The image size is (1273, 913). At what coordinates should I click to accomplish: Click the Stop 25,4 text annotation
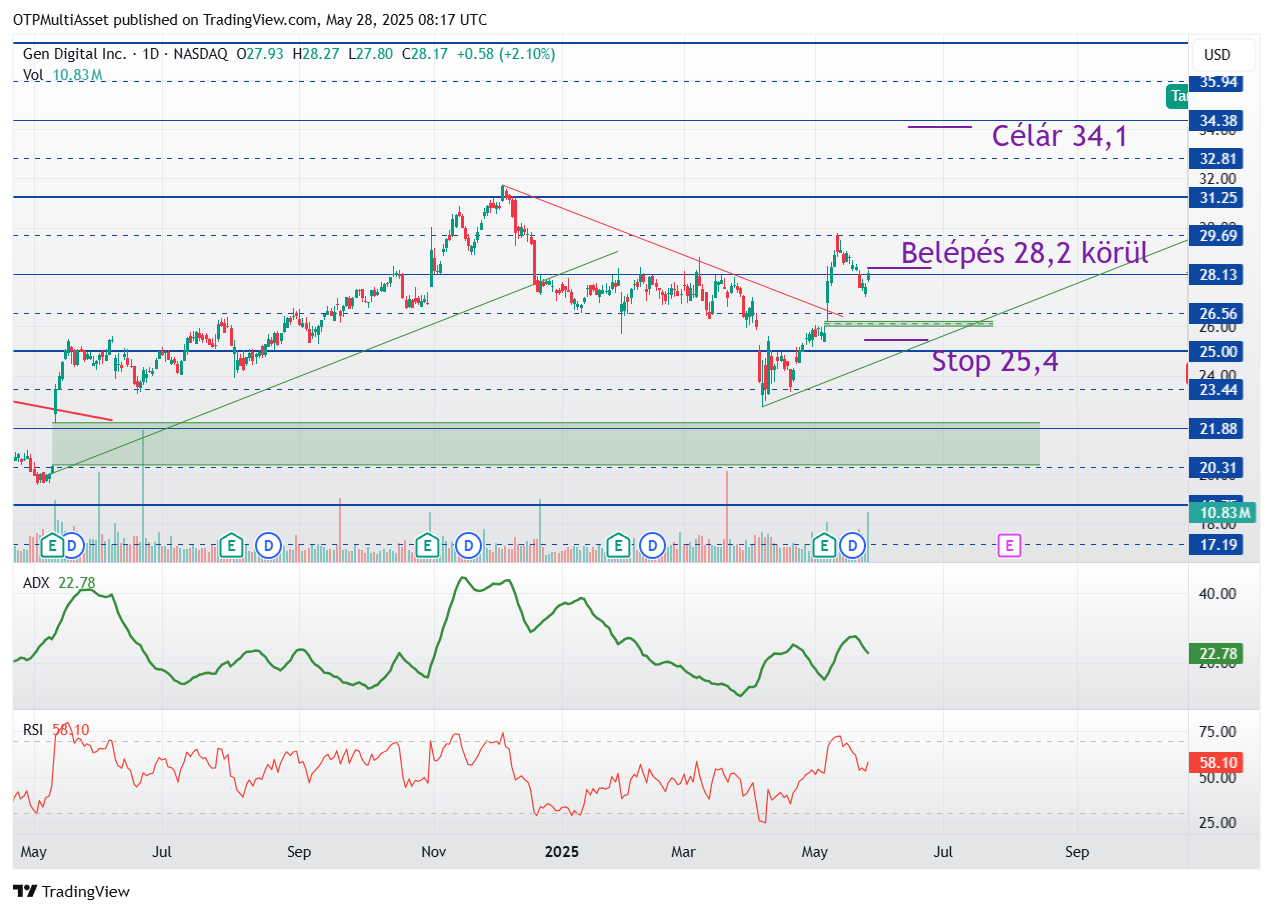coord(995,361)
